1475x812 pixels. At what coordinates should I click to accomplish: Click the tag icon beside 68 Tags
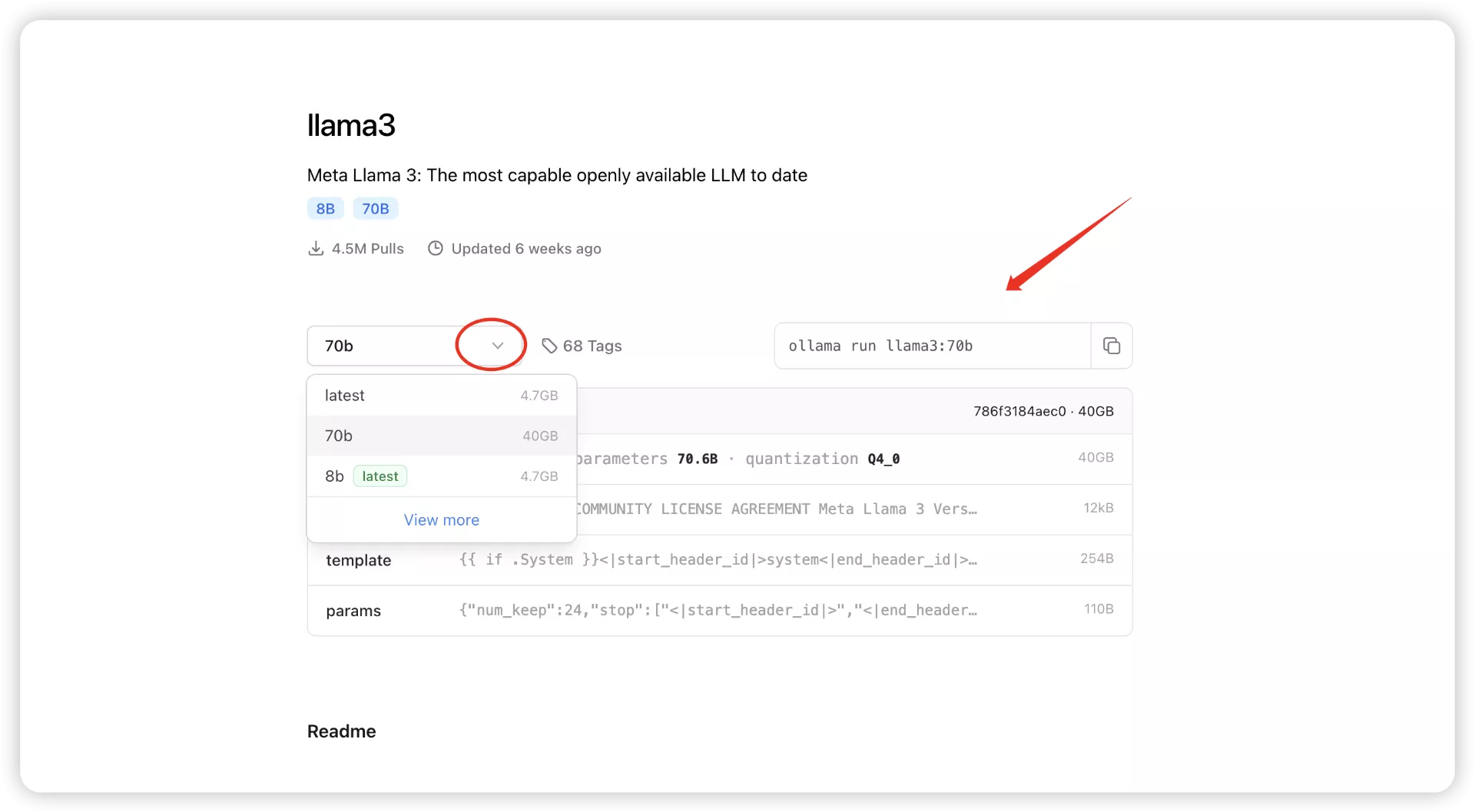pyautogui.click(x=549, y=346)
